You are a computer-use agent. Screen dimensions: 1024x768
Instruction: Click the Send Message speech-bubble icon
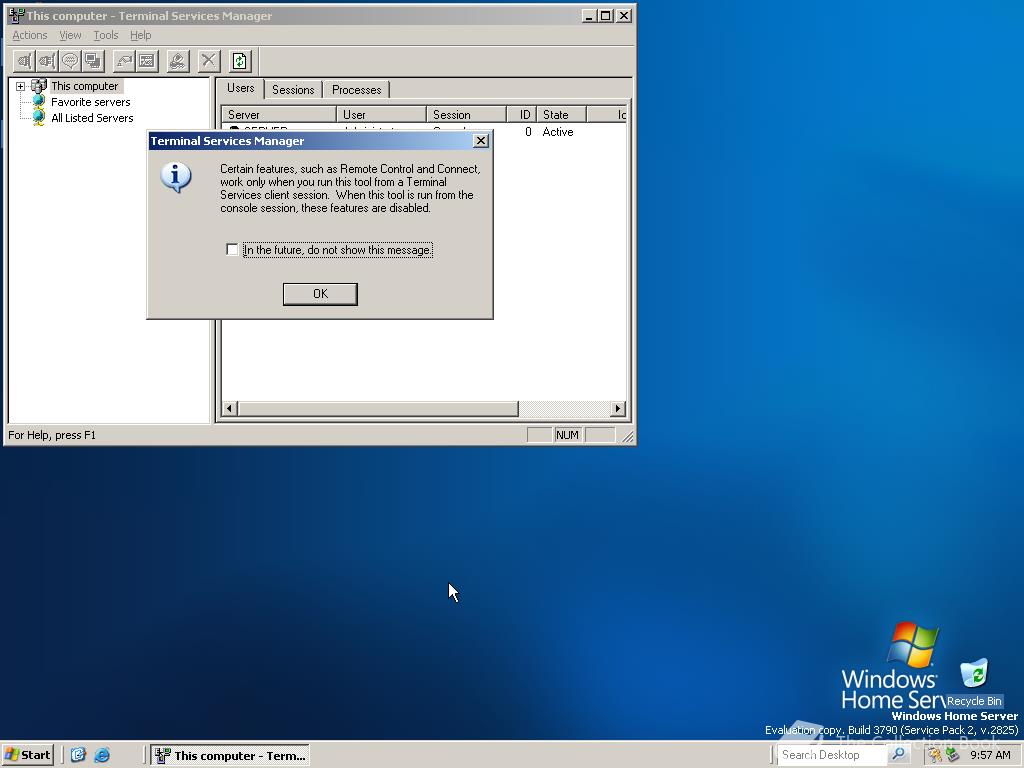[x=70, y=61]
